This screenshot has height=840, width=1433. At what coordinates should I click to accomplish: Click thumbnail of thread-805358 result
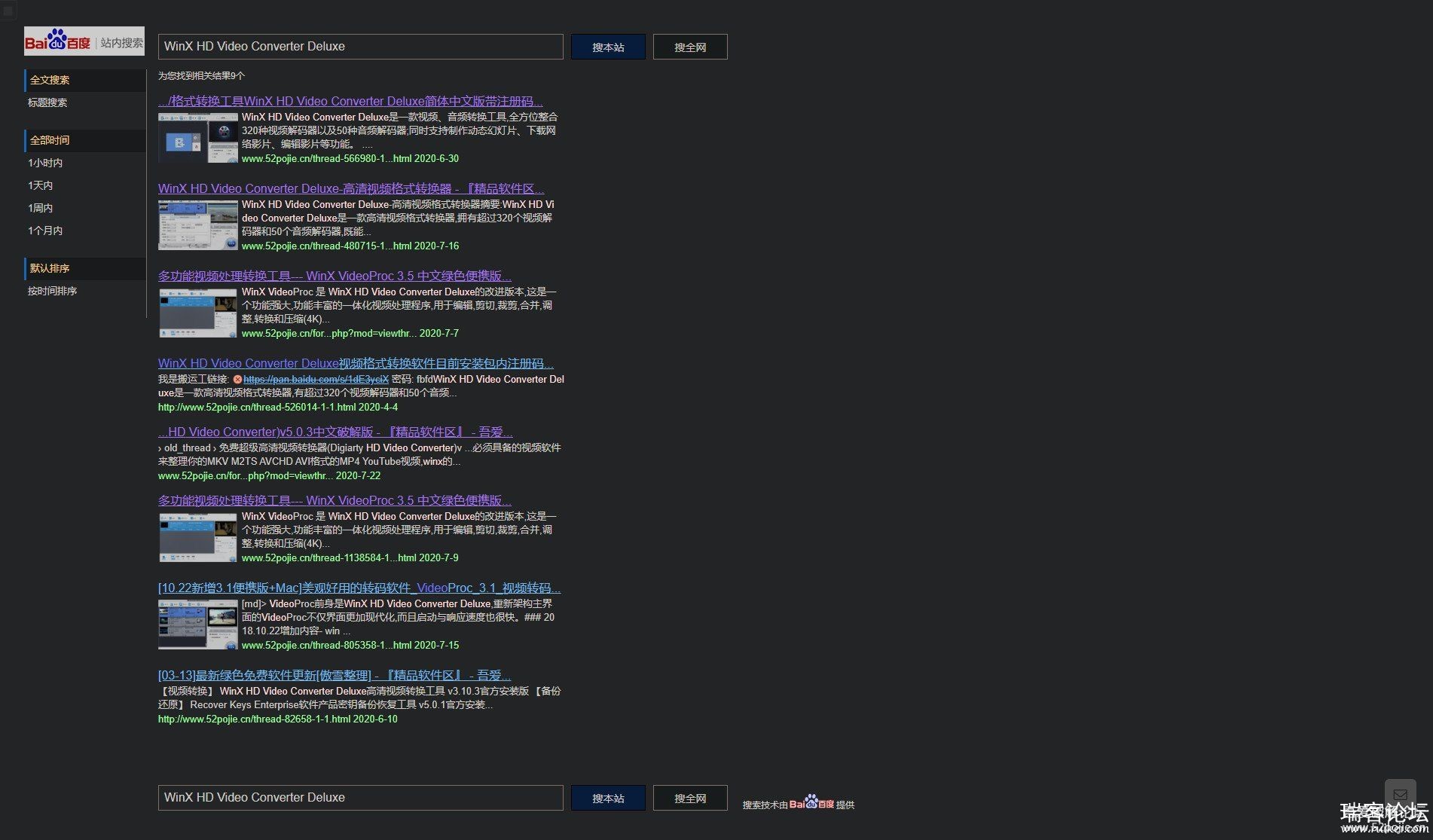click(198, 625)
